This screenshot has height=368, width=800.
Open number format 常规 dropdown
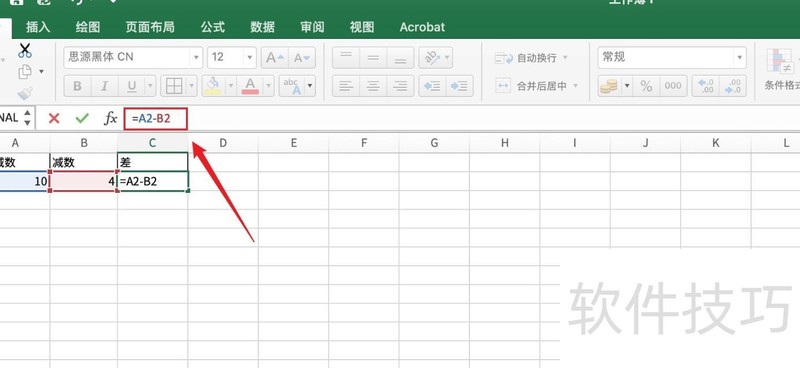(739, 58)
